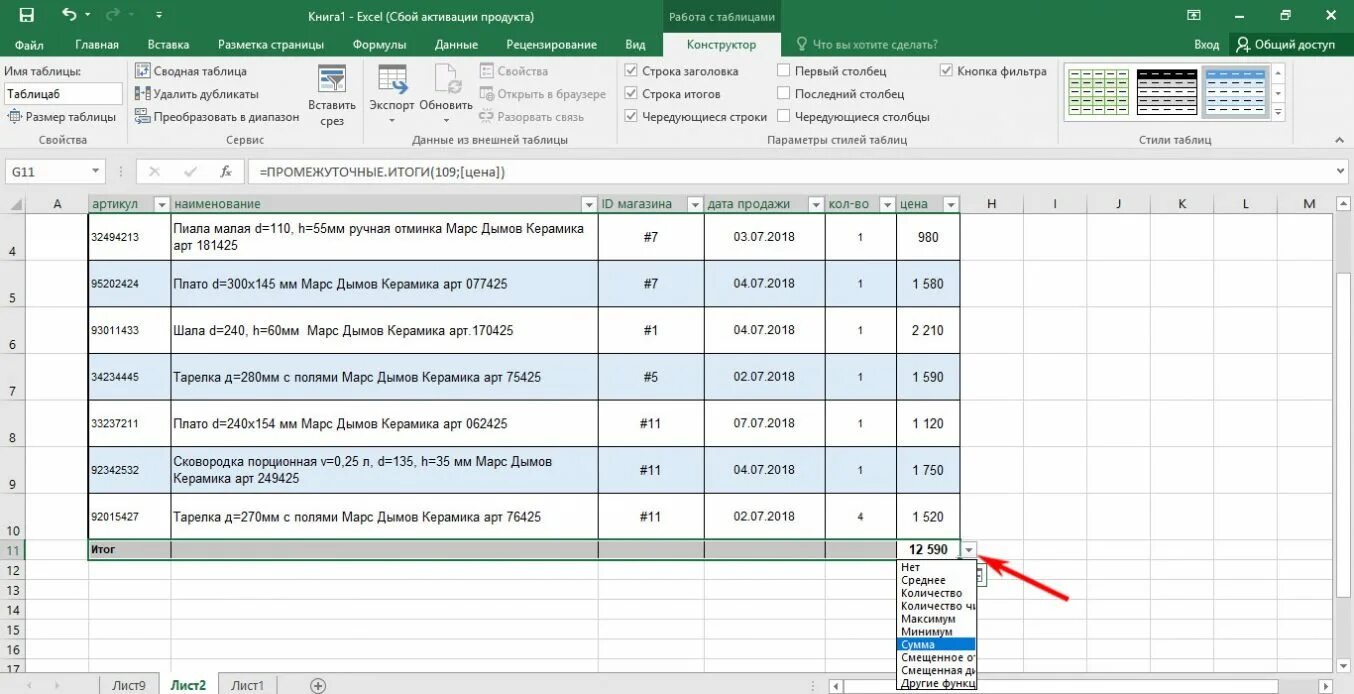Screen dimensions: 1354x694
Task: Enable Первый столбец checkbox
Action: [x=784, y=71]
